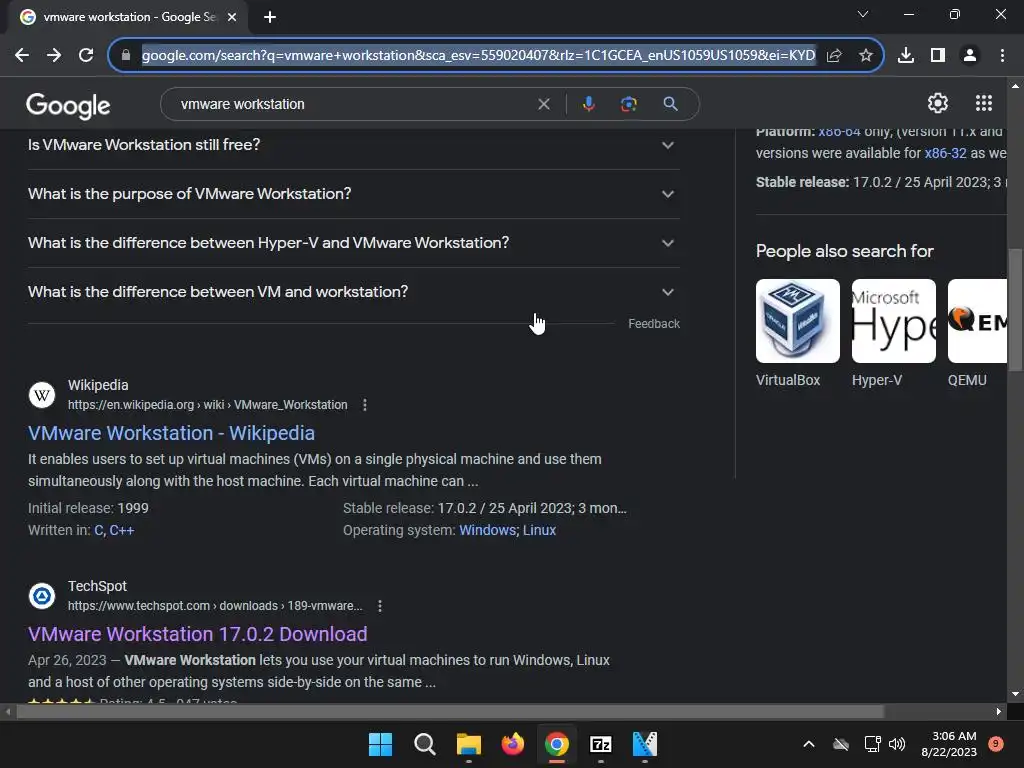Viewport: 1024px width, 768px height.
Task: Expand 'difference between VM and workstation' question
Action: point(354,292)
